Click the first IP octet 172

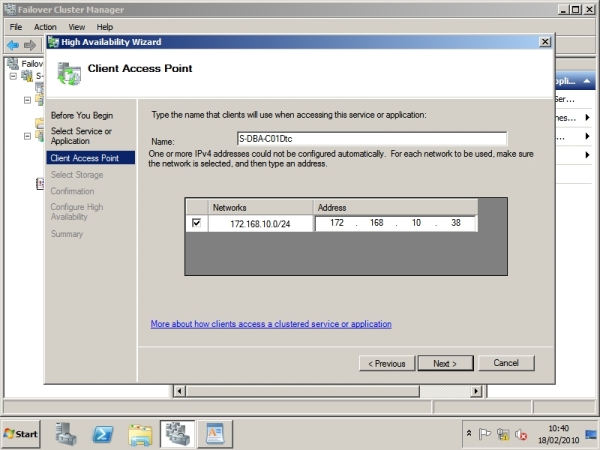[x=337, y=223]
